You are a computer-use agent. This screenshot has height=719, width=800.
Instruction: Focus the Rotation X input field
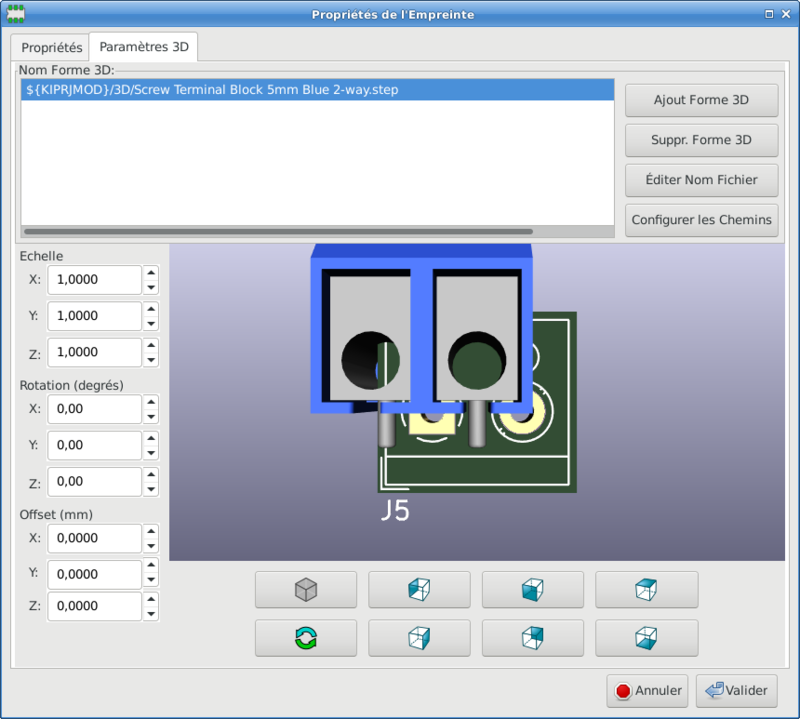[x=94, y=409]
